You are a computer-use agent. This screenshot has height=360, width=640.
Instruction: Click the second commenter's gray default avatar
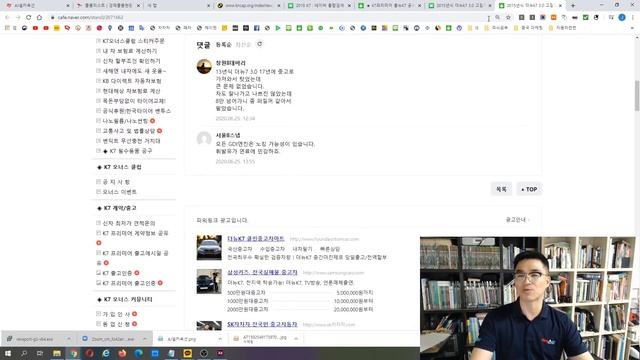click(204, 139)
